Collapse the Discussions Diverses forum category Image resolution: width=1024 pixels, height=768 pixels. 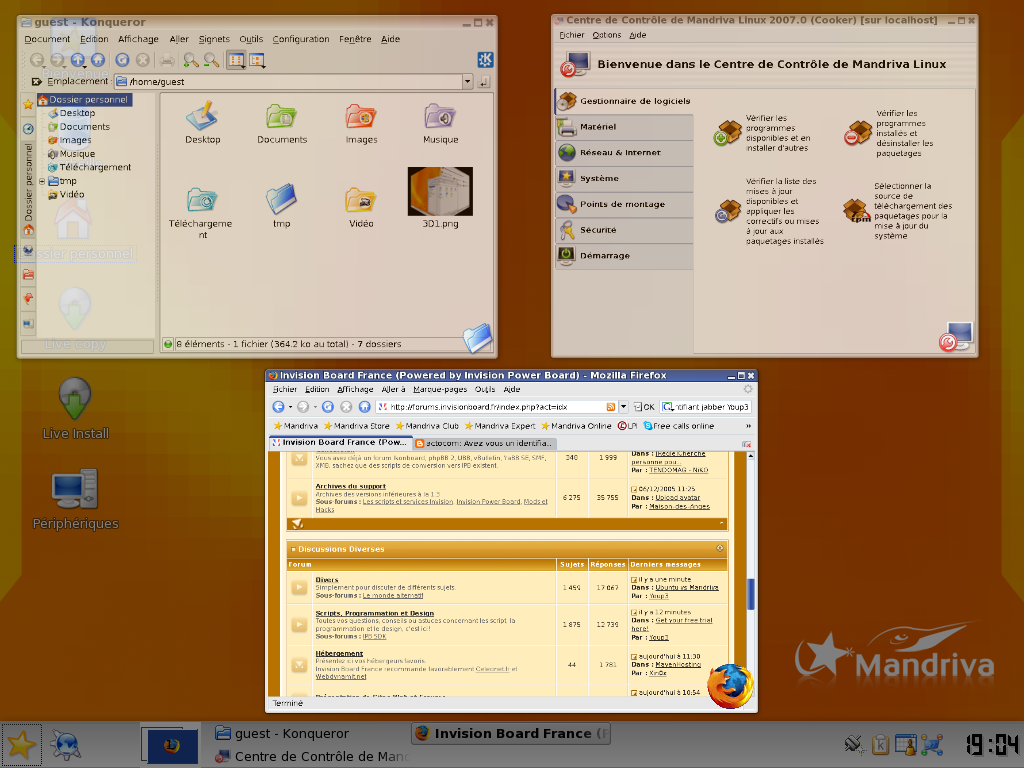coord(720,548)
